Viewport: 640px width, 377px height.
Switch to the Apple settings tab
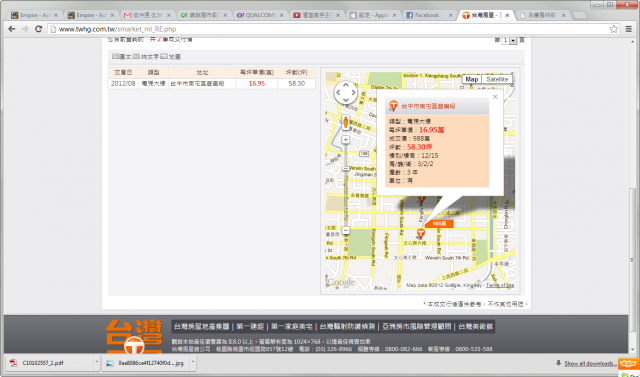point(373,15)
